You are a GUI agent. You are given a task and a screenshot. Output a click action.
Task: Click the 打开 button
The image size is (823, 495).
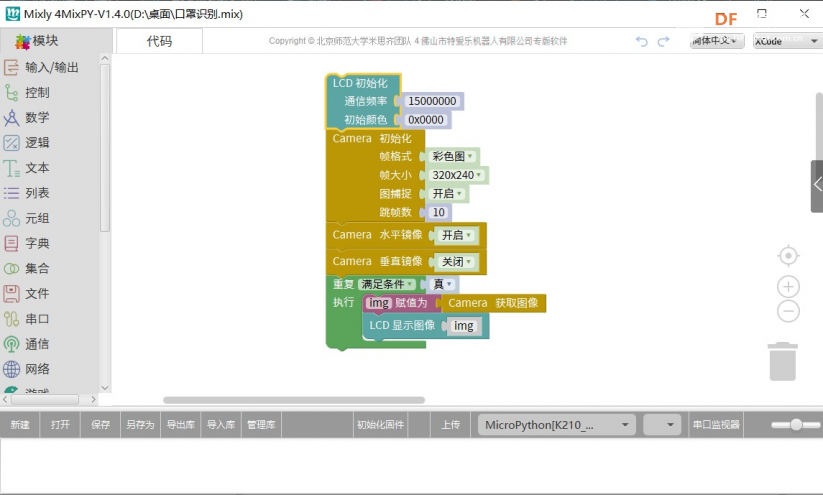(60, 425)
